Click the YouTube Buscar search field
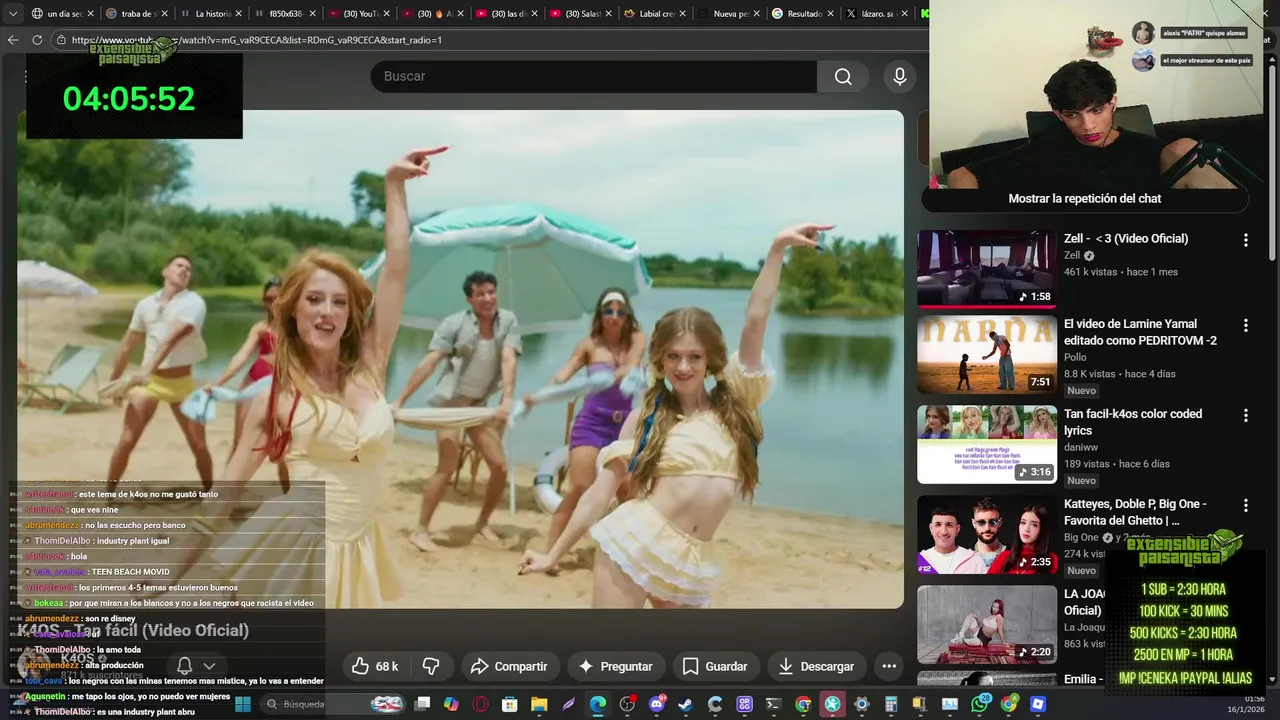1280x720 pixels. [593, 77]
